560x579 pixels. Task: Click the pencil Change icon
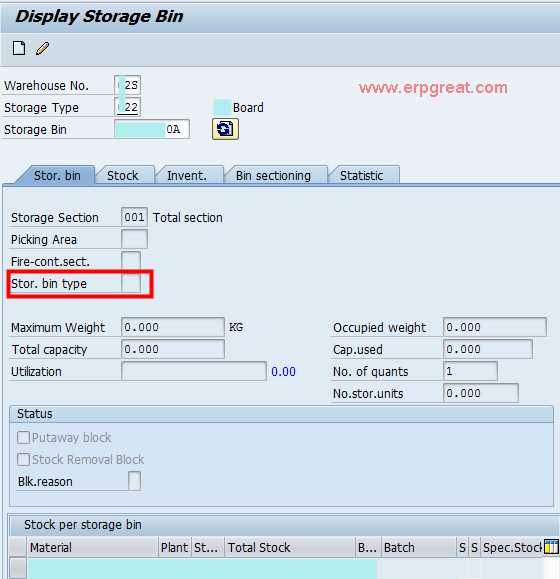tap(42, 48)
